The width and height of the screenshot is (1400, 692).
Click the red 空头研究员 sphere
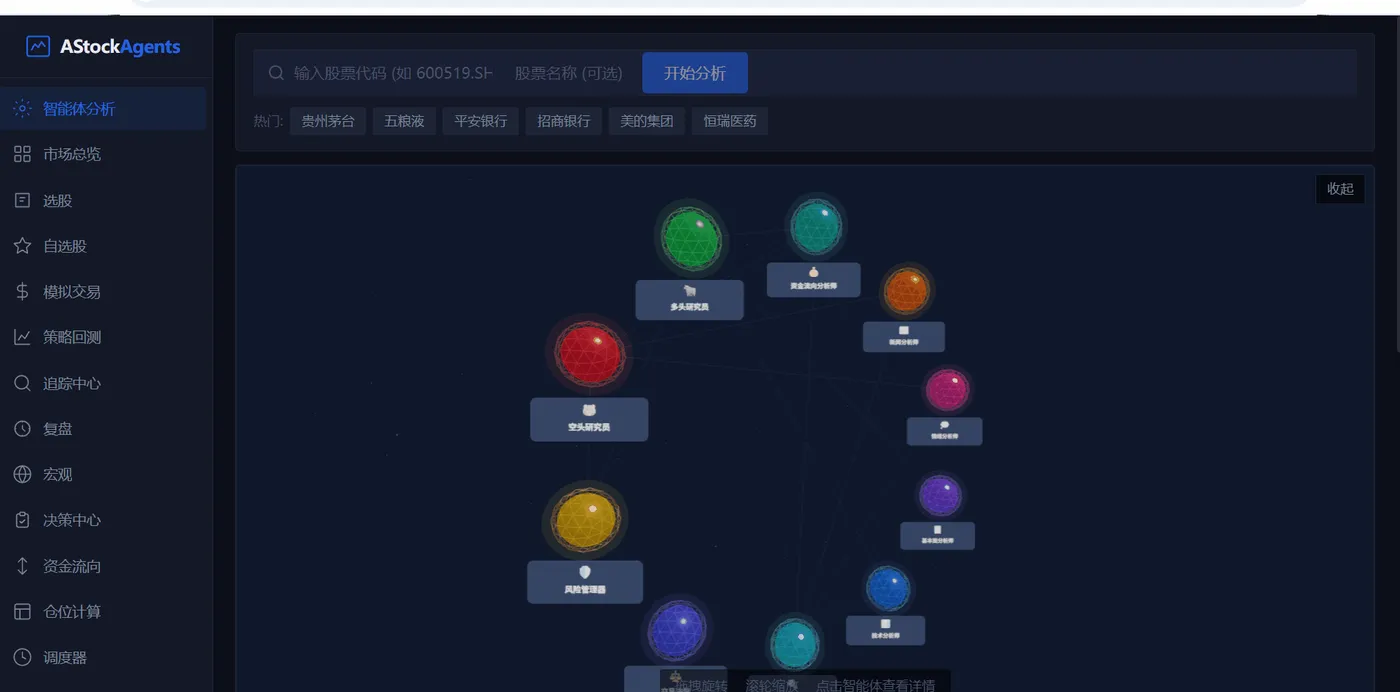[x=590, y=354]
